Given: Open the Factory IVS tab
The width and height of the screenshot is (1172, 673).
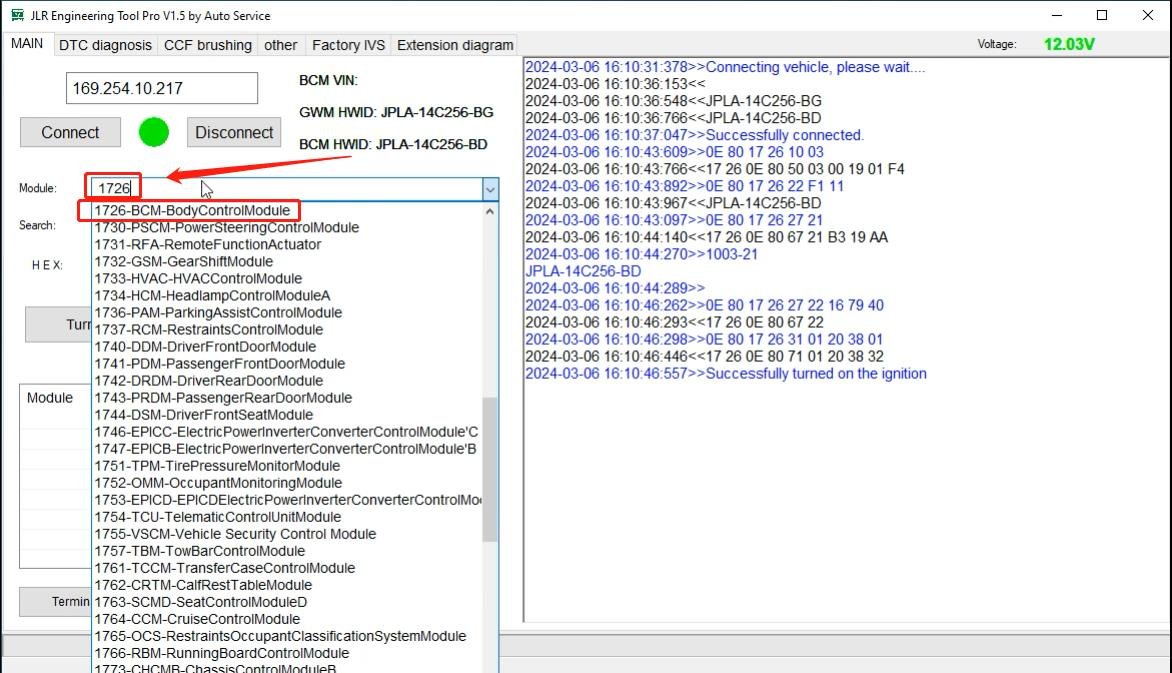Looking at the screenshot, I should point(348,45).
